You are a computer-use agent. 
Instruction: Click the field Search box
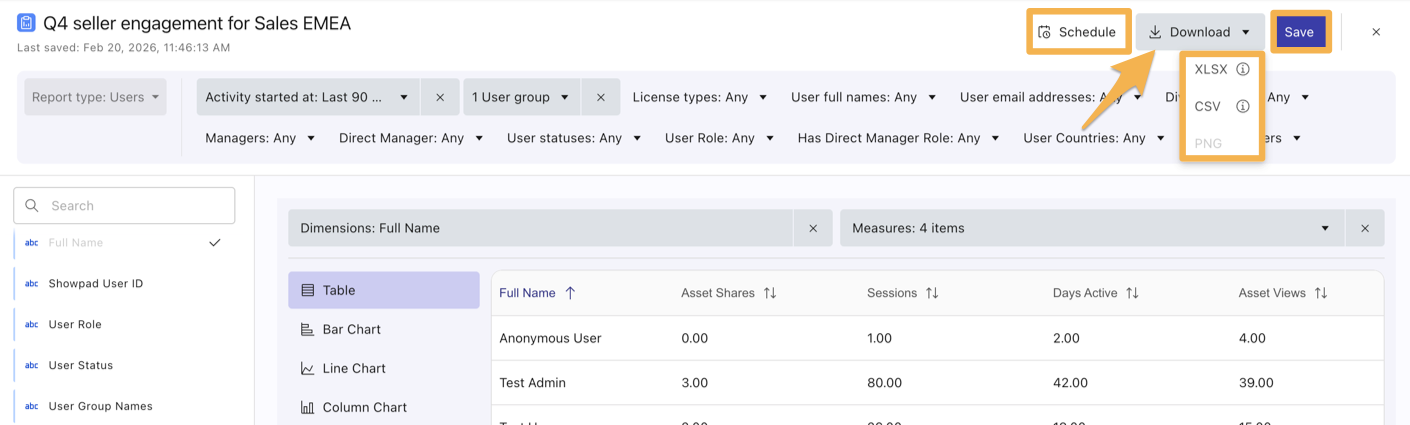tap(135, 206)
